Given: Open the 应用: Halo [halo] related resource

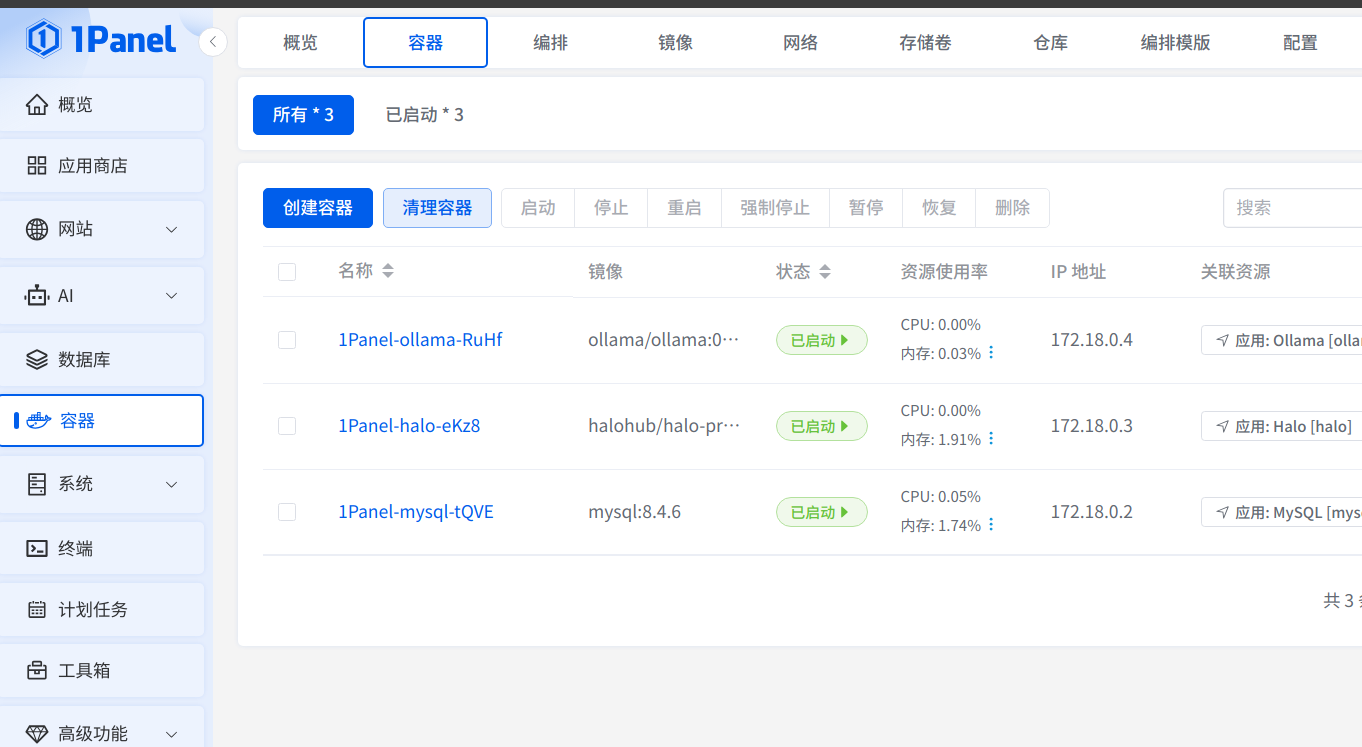Looking at the screenshot, I should coord(1283,426).
